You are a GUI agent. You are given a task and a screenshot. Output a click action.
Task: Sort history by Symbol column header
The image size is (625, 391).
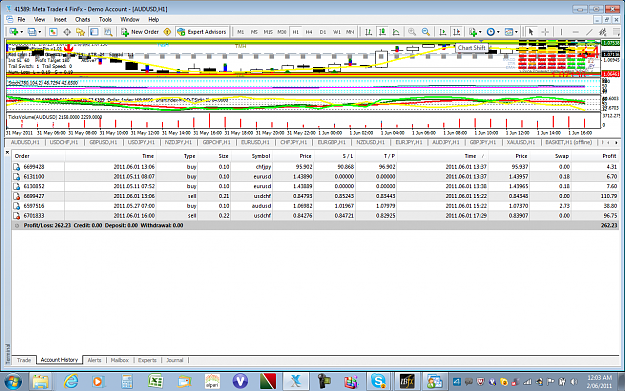point(261,156)
